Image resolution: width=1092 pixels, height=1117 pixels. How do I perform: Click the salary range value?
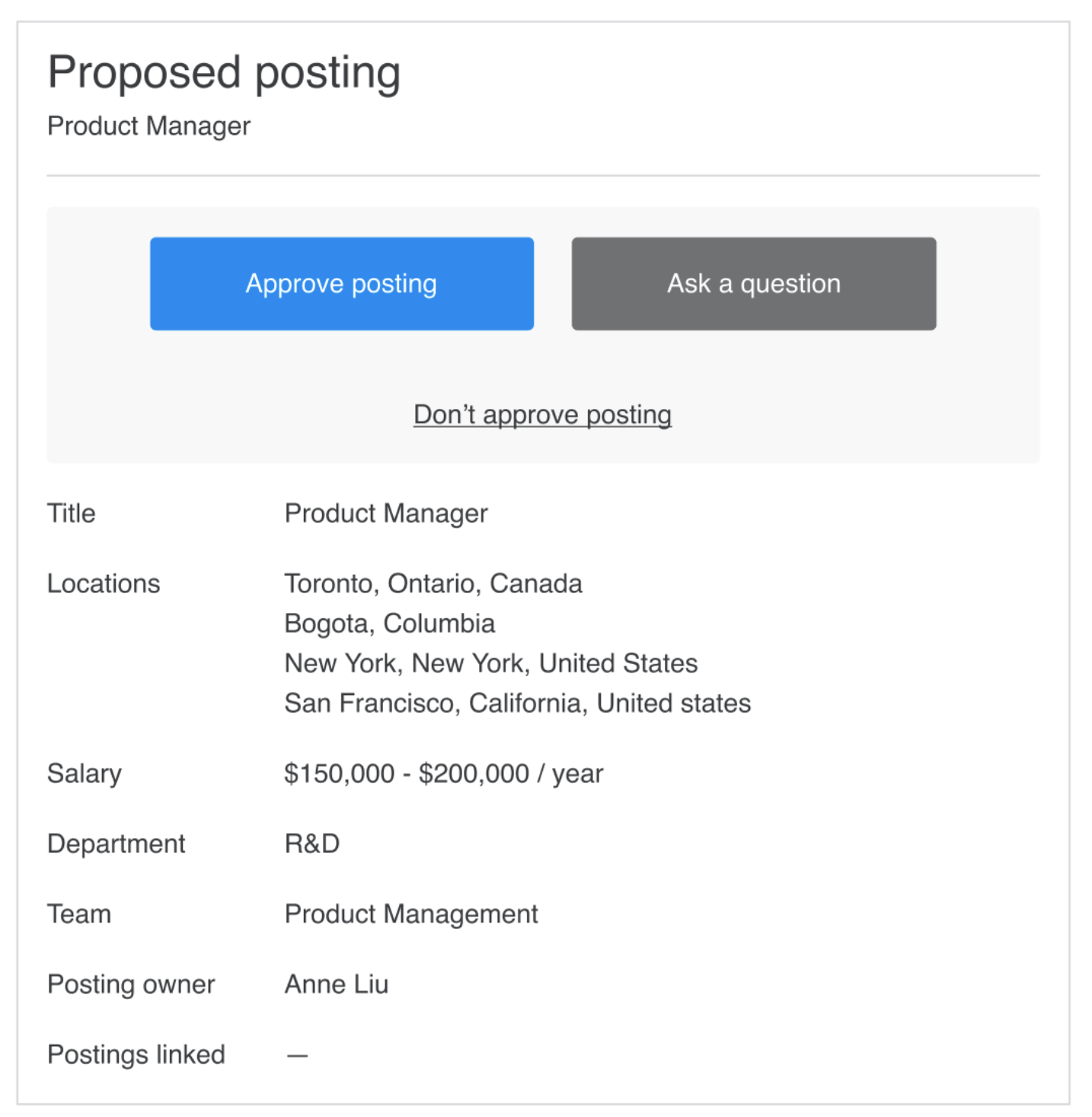tap(443, 773)
